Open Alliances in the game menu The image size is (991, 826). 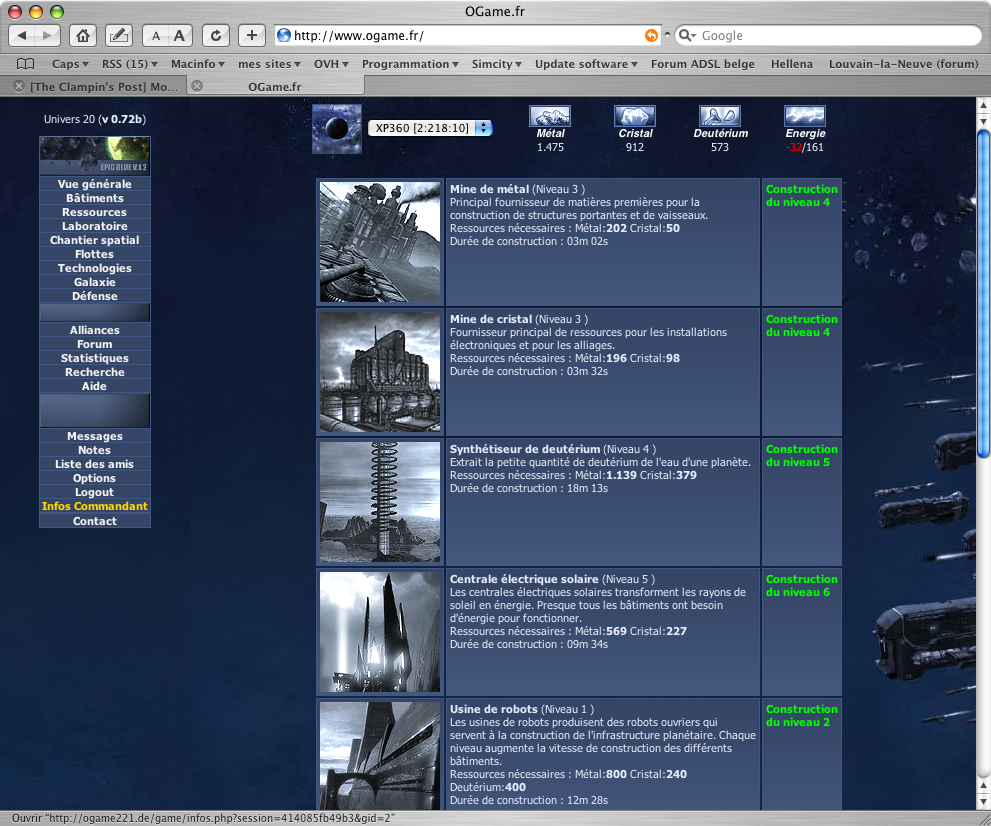click(95, 330)
